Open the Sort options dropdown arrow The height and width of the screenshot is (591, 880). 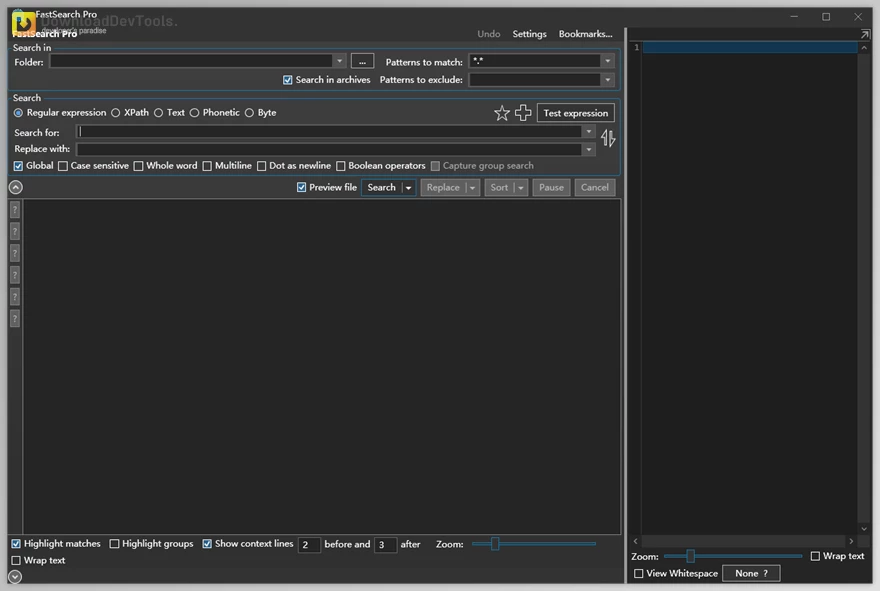pos(521,187)
